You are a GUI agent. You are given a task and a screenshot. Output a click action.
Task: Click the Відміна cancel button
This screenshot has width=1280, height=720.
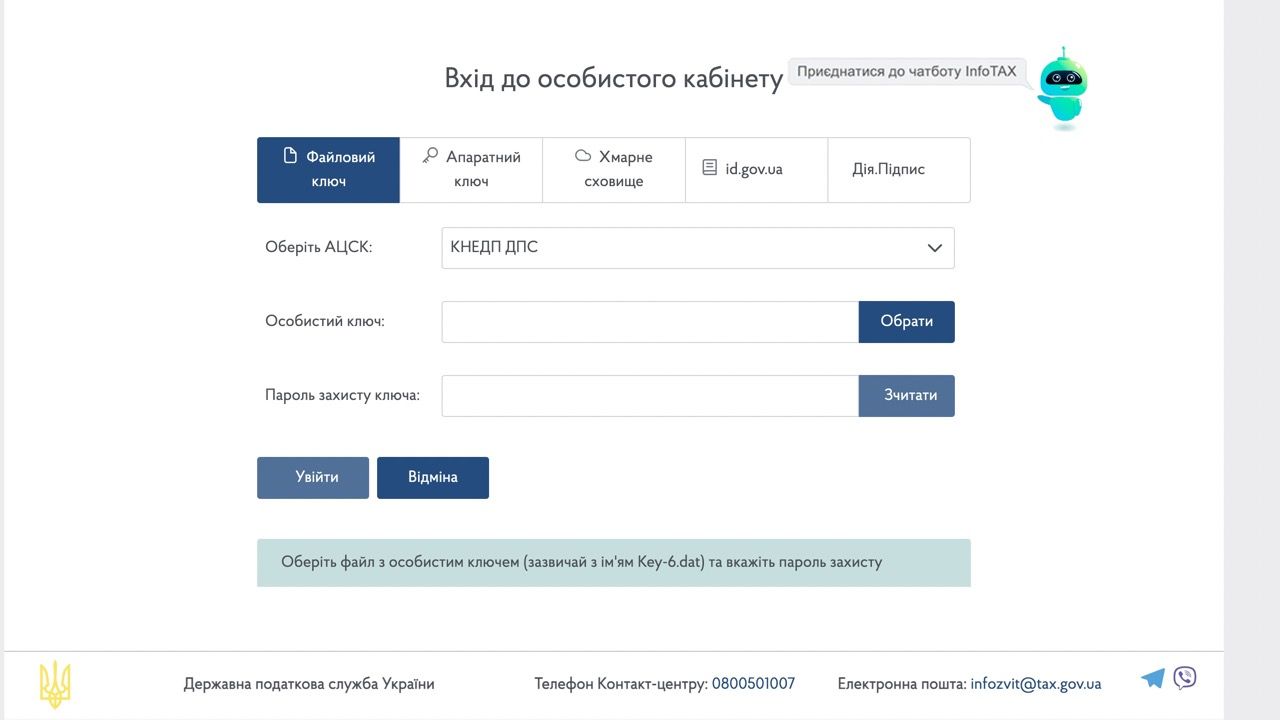click(433, 478)
